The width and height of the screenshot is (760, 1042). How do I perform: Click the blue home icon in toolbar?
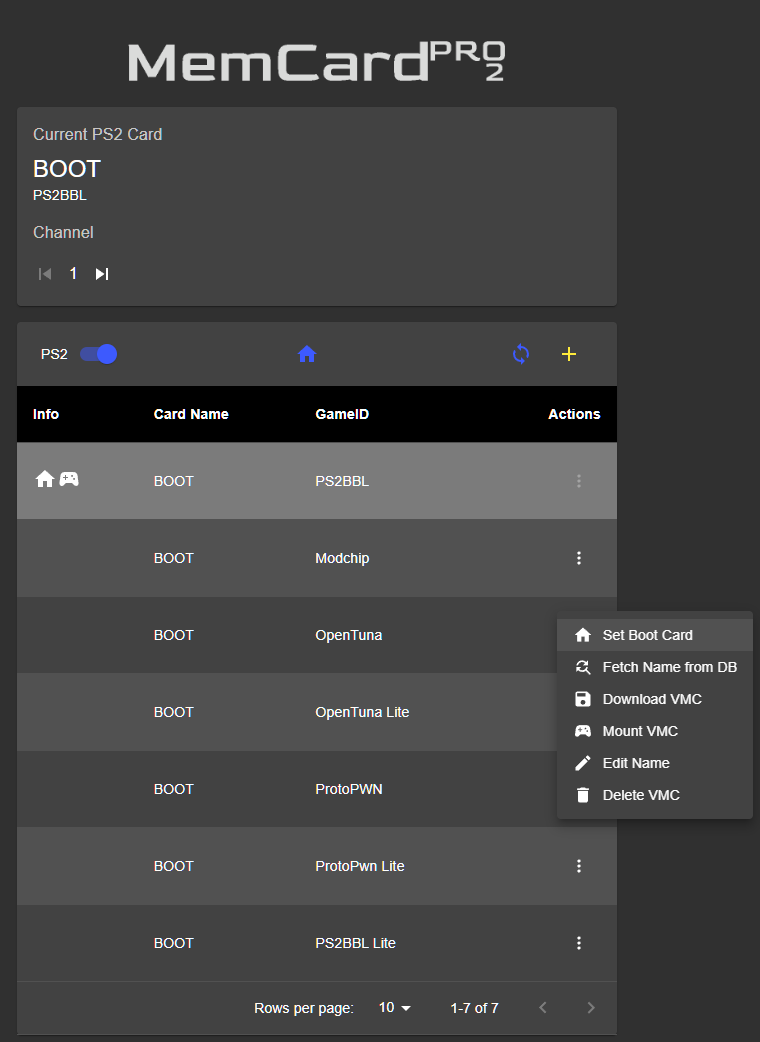coord(307,354)
